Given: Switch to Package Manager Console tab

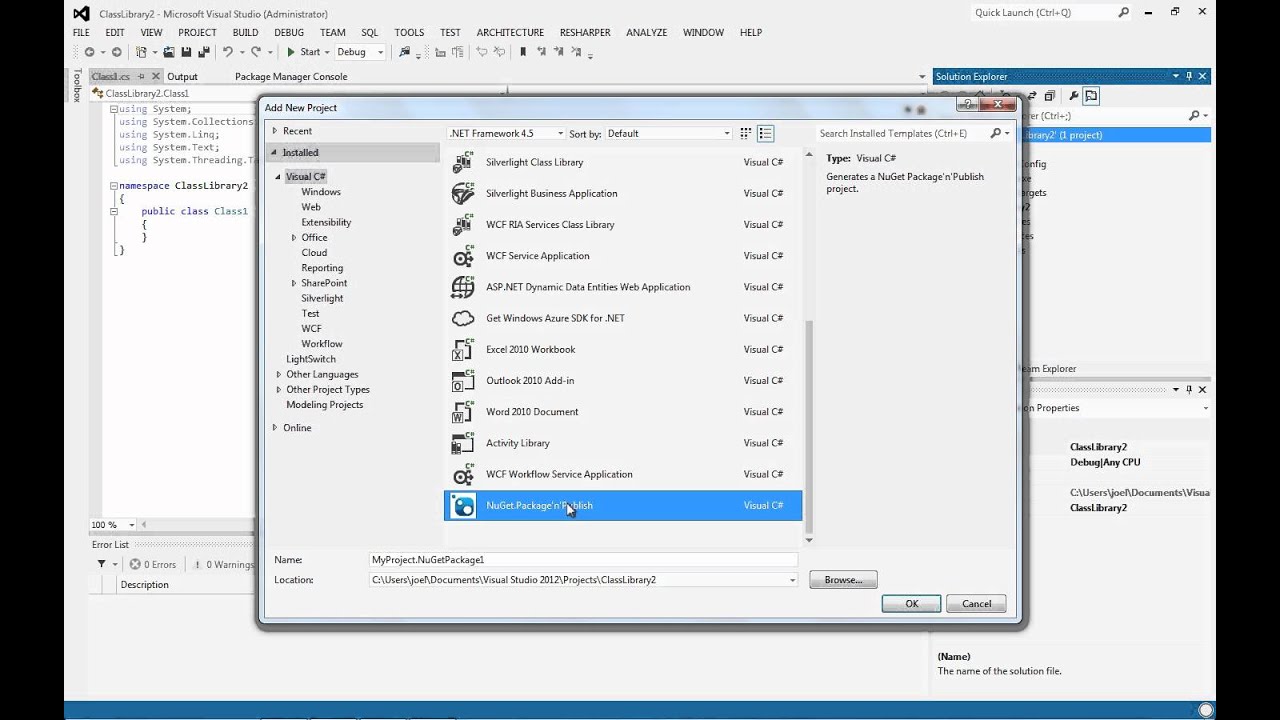Looking at the screenshot, I should coord(291,76).
